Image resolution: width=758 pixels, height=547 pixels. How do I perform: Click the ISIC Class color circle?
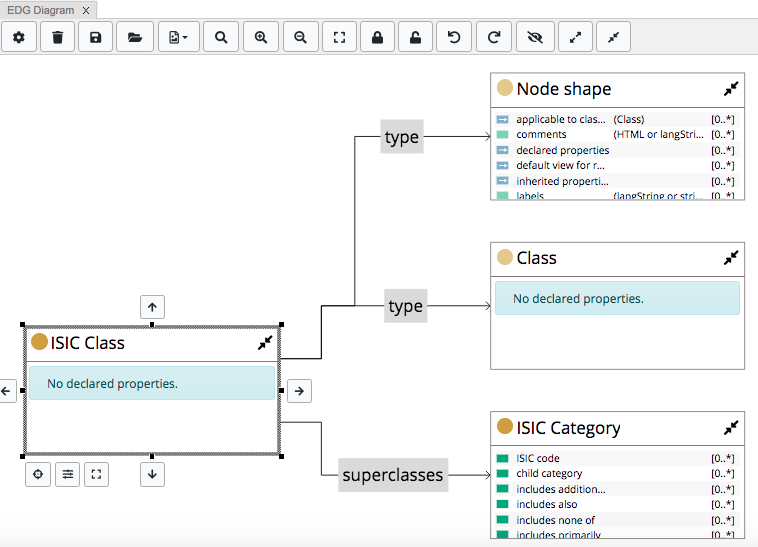pyautogui.click(x=39, y=342)
